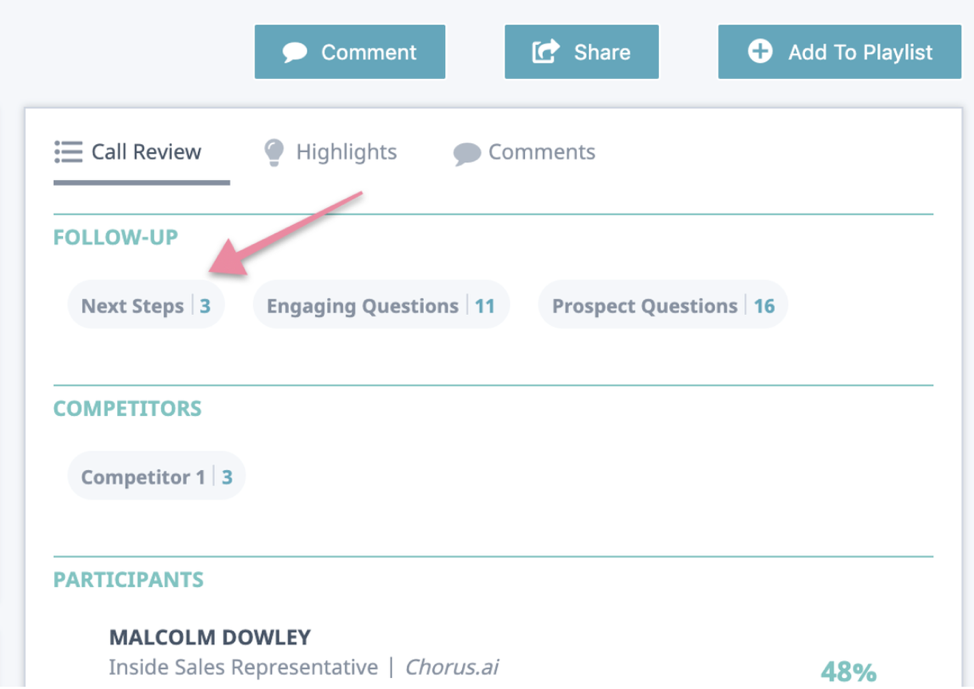The height and width of the screenshot is (689, 974).
Task: Click participant name Malcolm Dowley
Action: (x=210, y=637)
